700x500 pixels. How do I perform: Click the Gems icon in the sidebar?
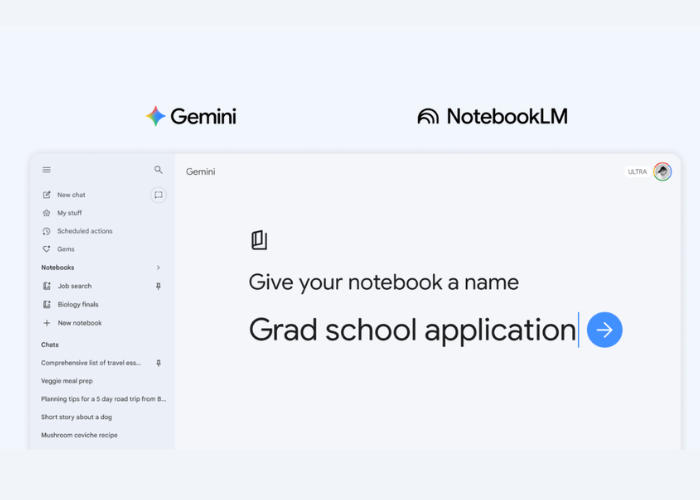click(46, 249)
